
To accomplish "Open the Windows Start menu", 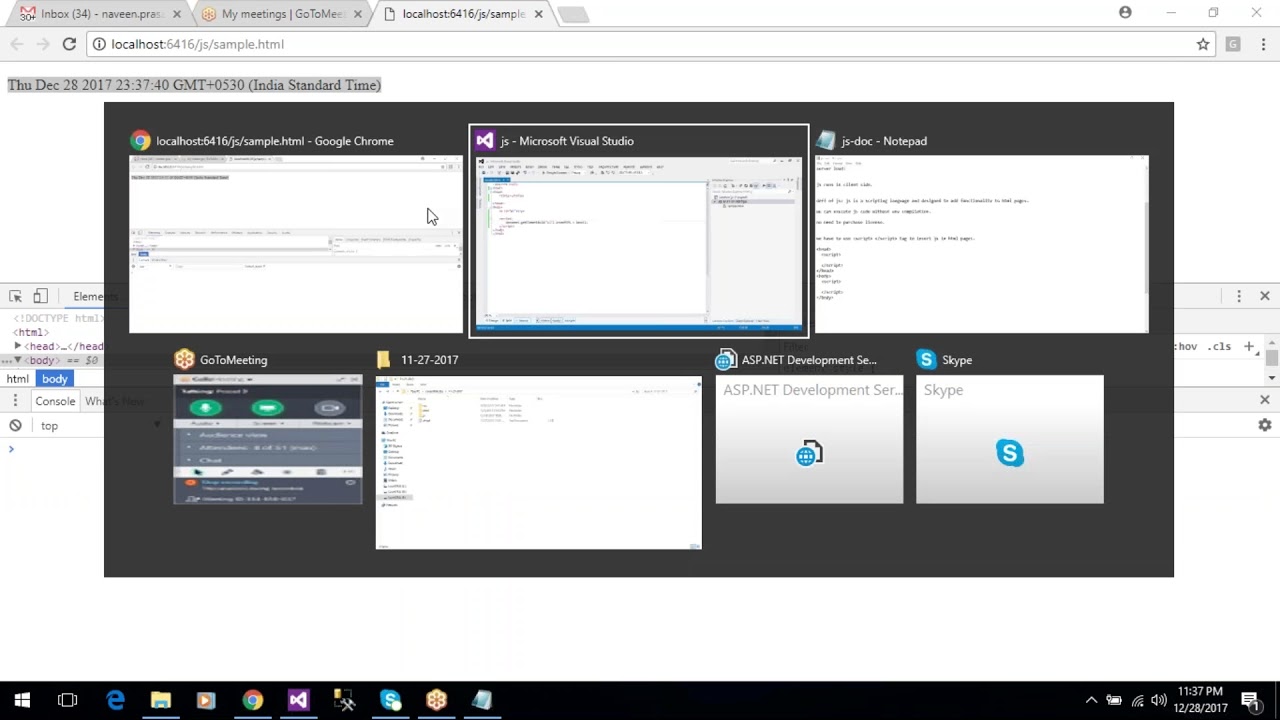I will tap(22, 700).
